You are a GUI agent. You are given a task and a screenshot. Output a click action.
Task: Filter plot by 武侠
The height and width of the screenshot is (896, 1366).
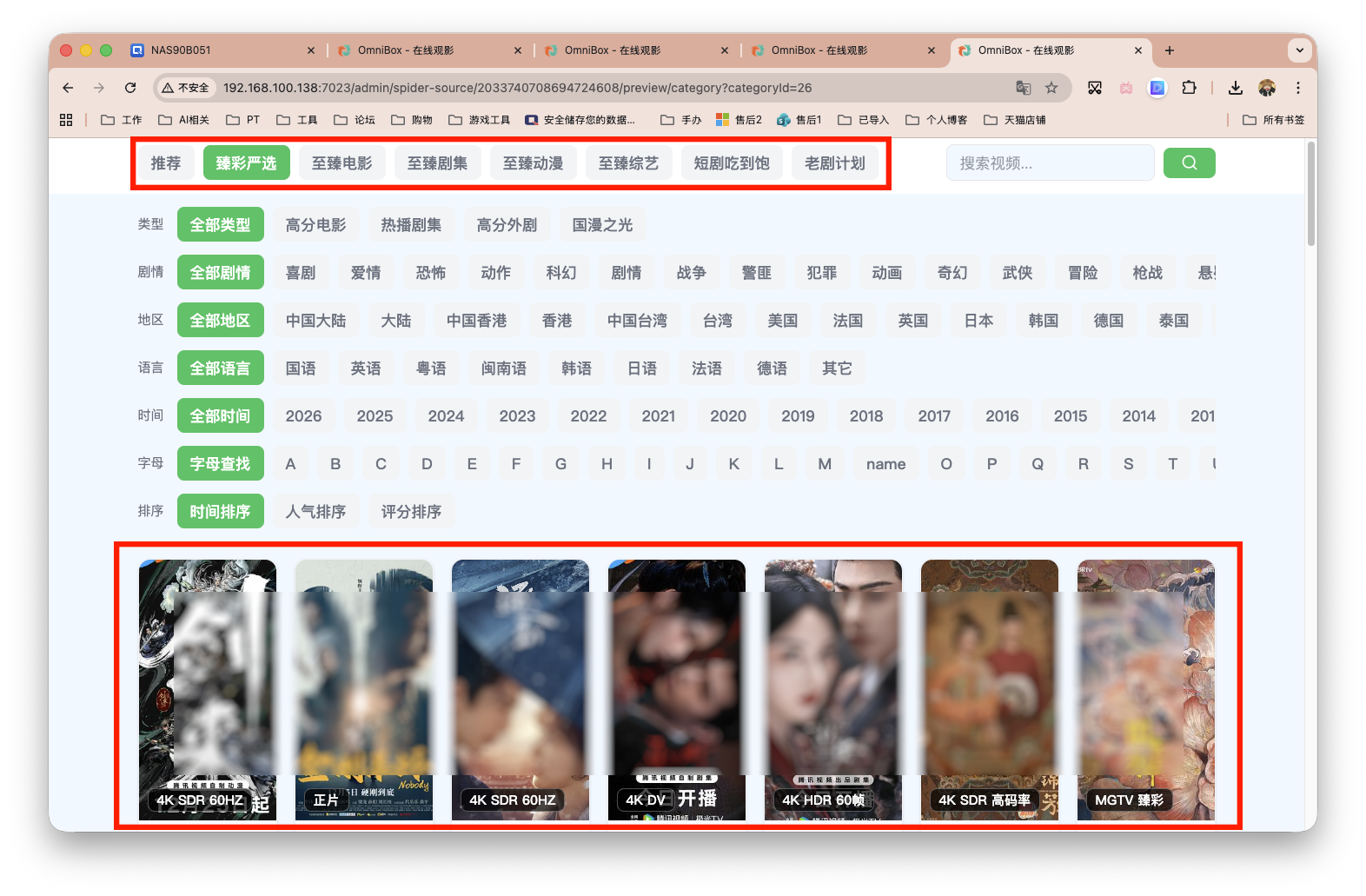tap(1018, 273)
